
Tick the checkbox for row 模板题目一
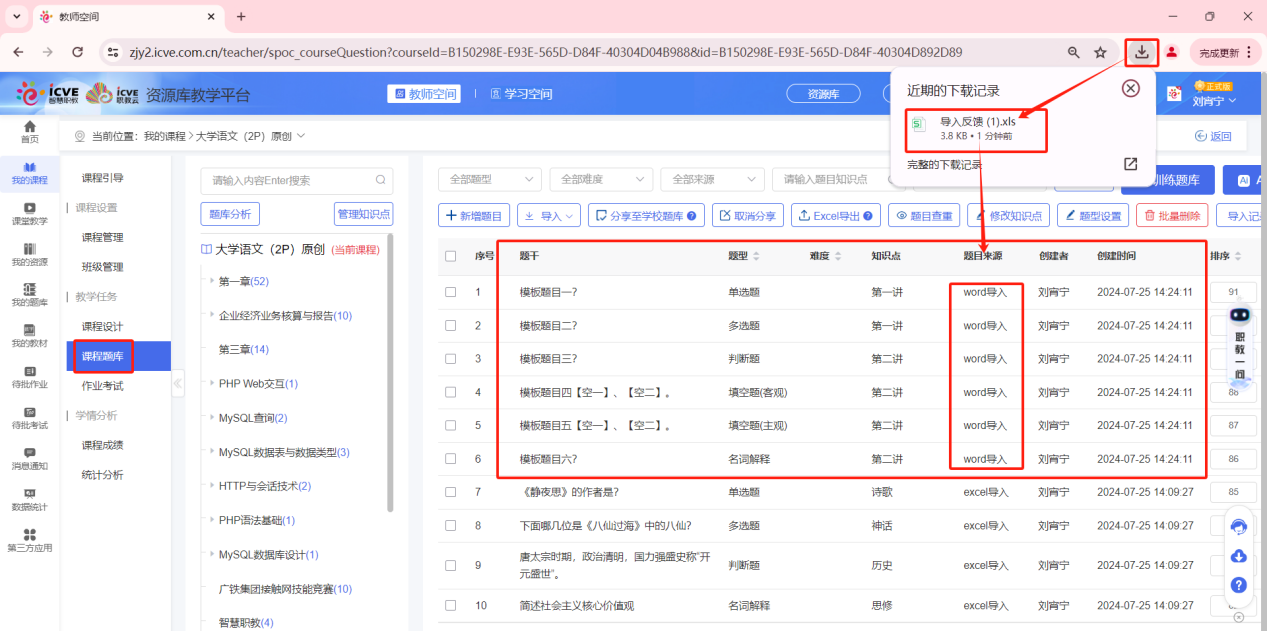(450, 292)
